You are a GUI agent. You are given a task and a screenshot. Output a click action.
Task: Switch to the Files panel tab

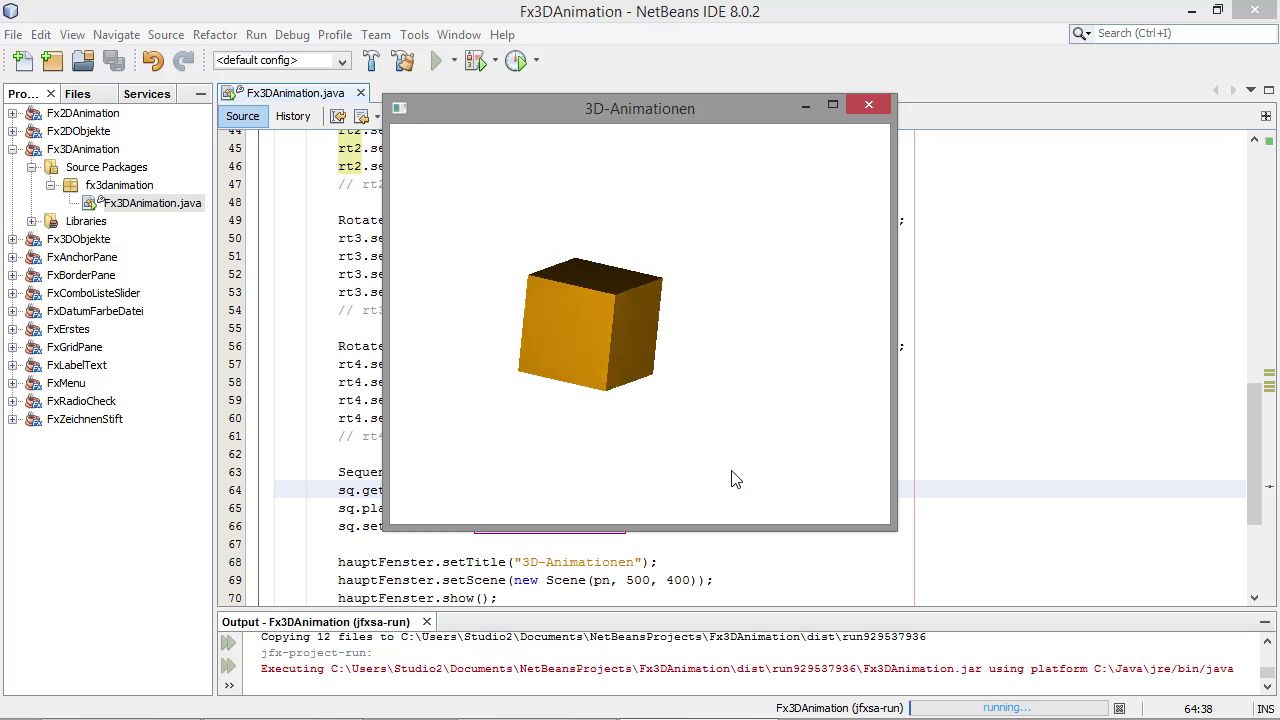click(x=77, y=94)
